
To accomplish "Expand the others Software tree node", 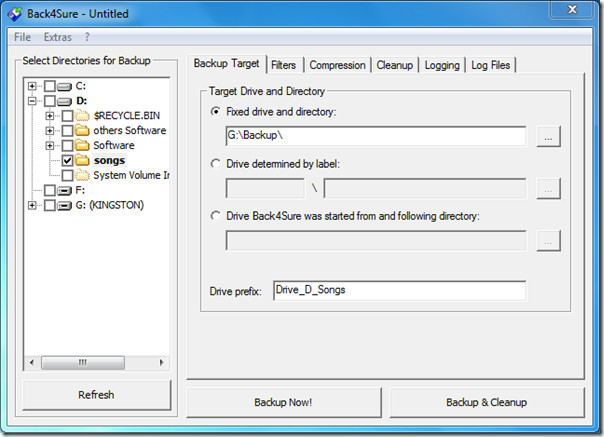I will [x=50, y=131].
